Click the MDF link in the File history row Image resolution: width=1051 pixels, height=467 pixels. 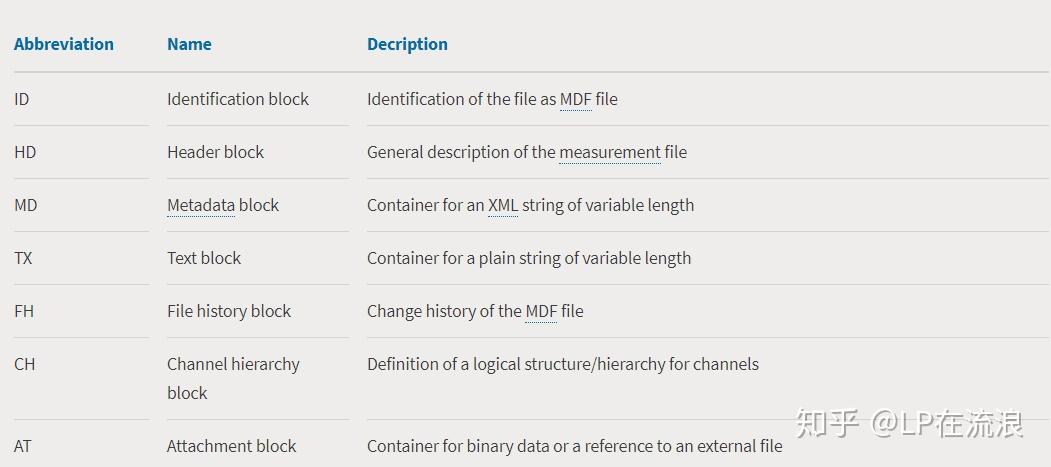click(x=541, y=311)
